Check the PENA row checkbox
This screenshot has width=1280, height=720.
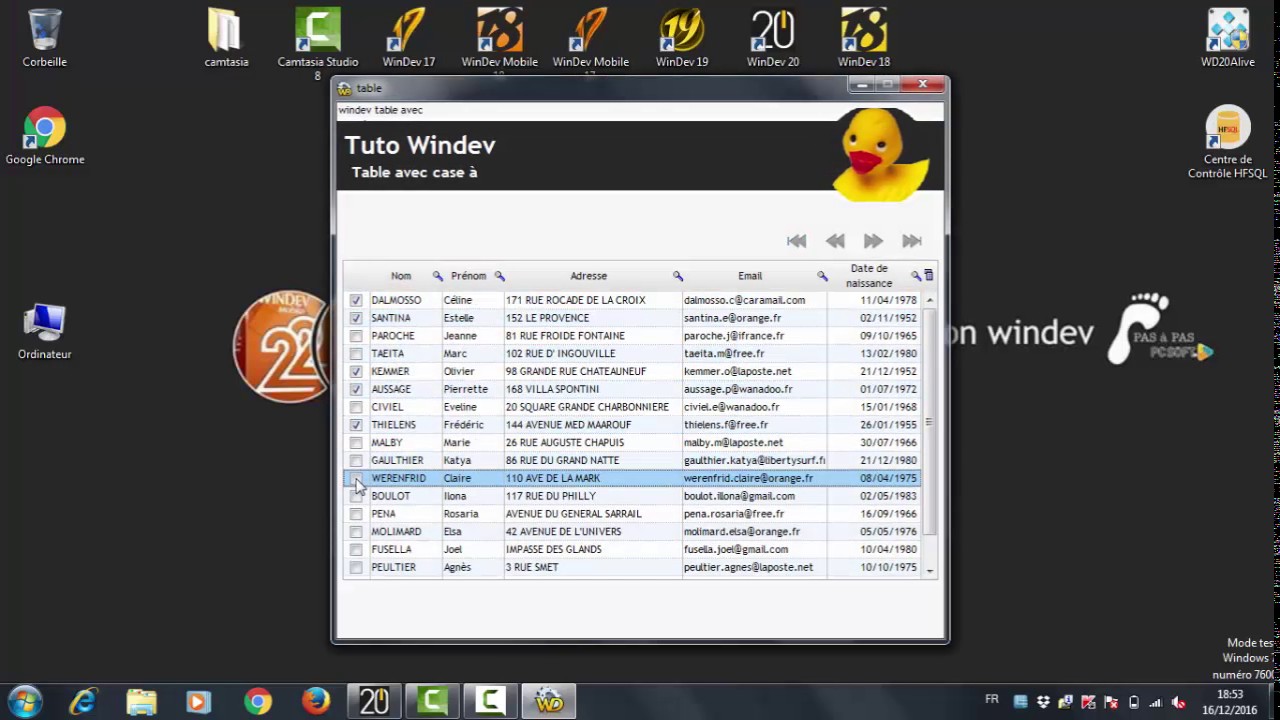coord(356,514)
